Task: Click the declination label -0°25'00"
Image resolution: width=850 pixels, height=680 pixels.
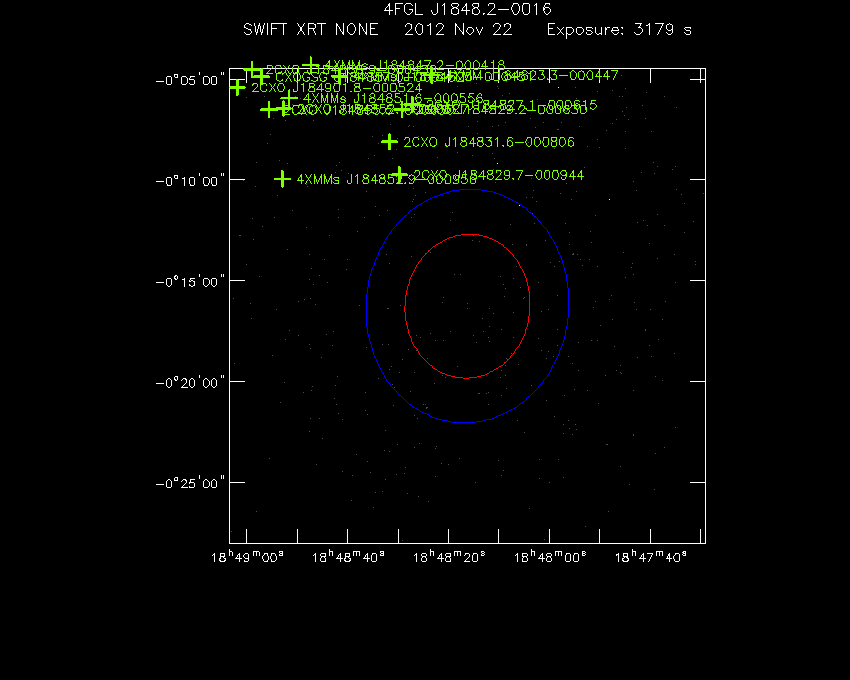Action: 190,484
